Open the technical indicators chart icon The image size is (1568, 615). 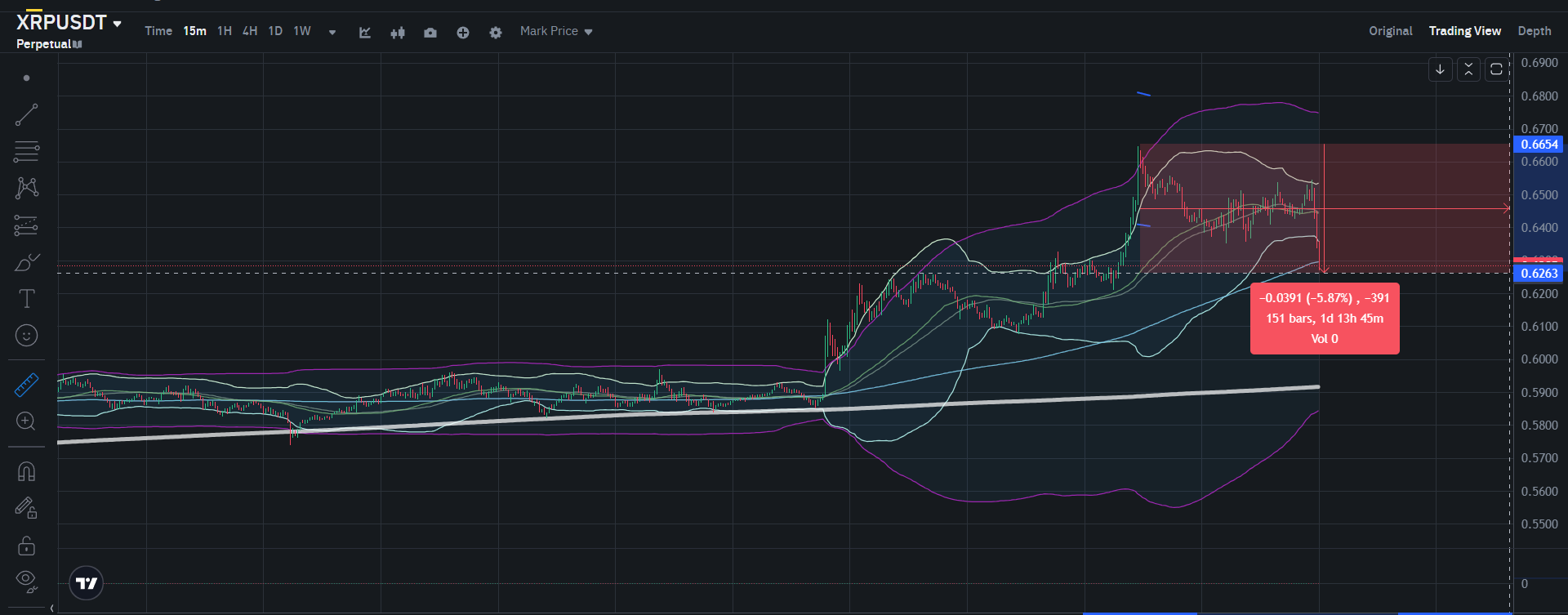pyautogui.click(x=365, y=33)
